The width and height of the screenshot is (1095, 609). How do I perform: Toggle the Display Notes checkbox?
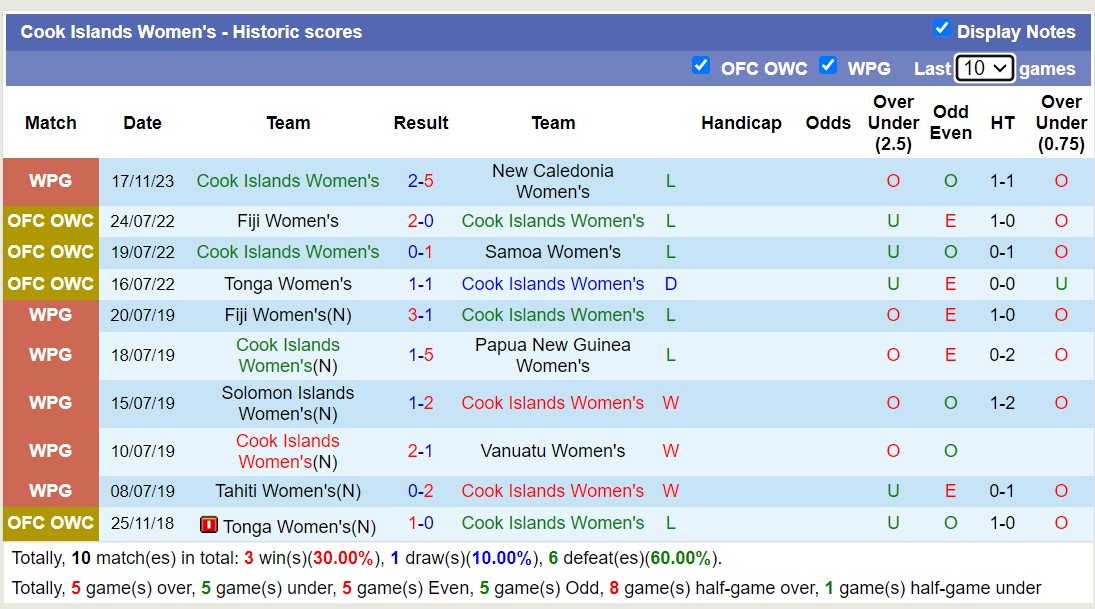941,29
